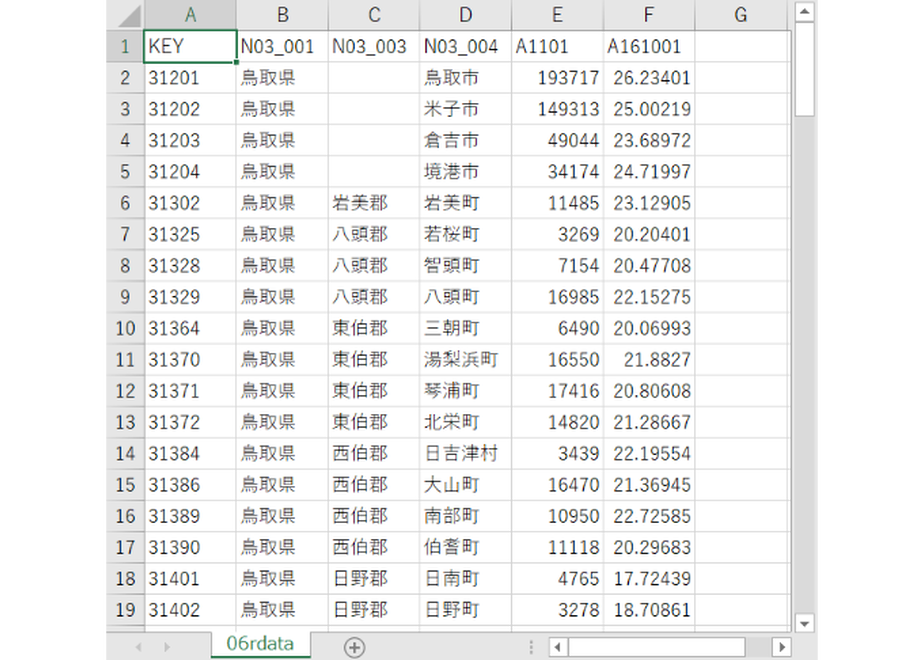Select row 10 header
The width and height of the screenshot is (924, 660).
125,328
